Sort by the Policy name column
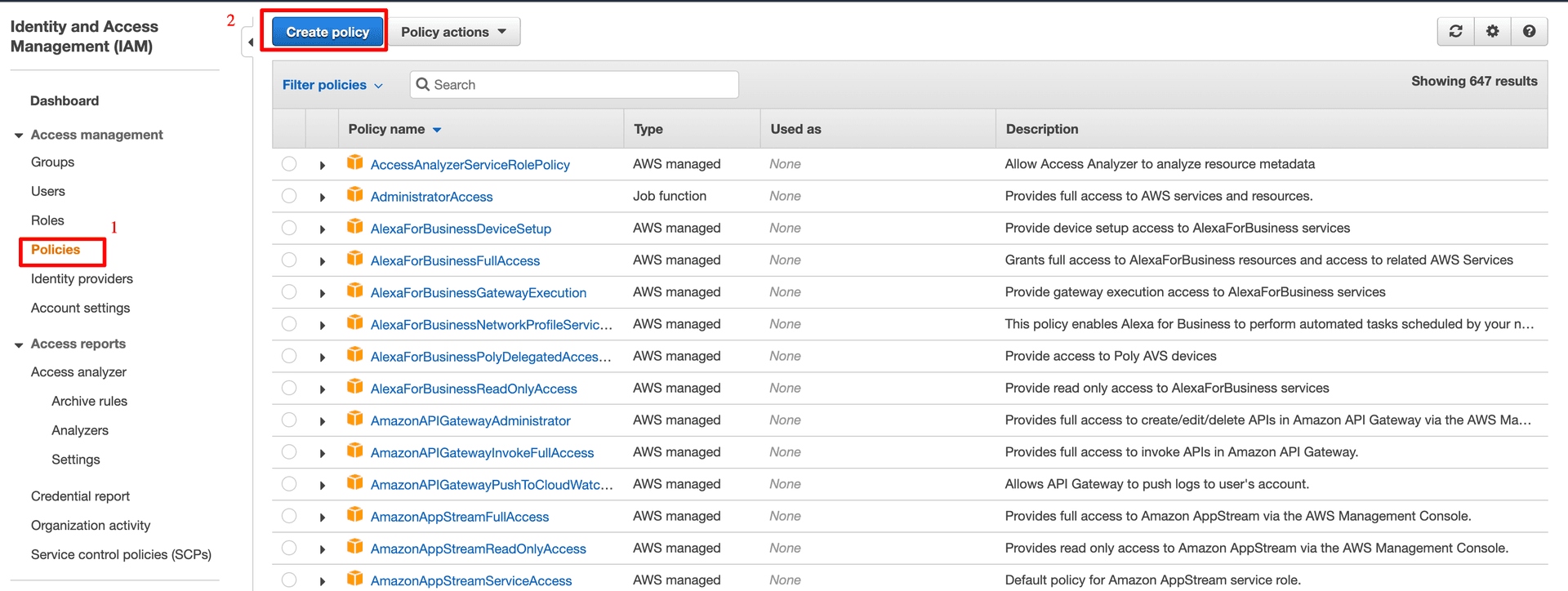The height and width of the screenshot is (591, 1568). click(x=394, y=129)
